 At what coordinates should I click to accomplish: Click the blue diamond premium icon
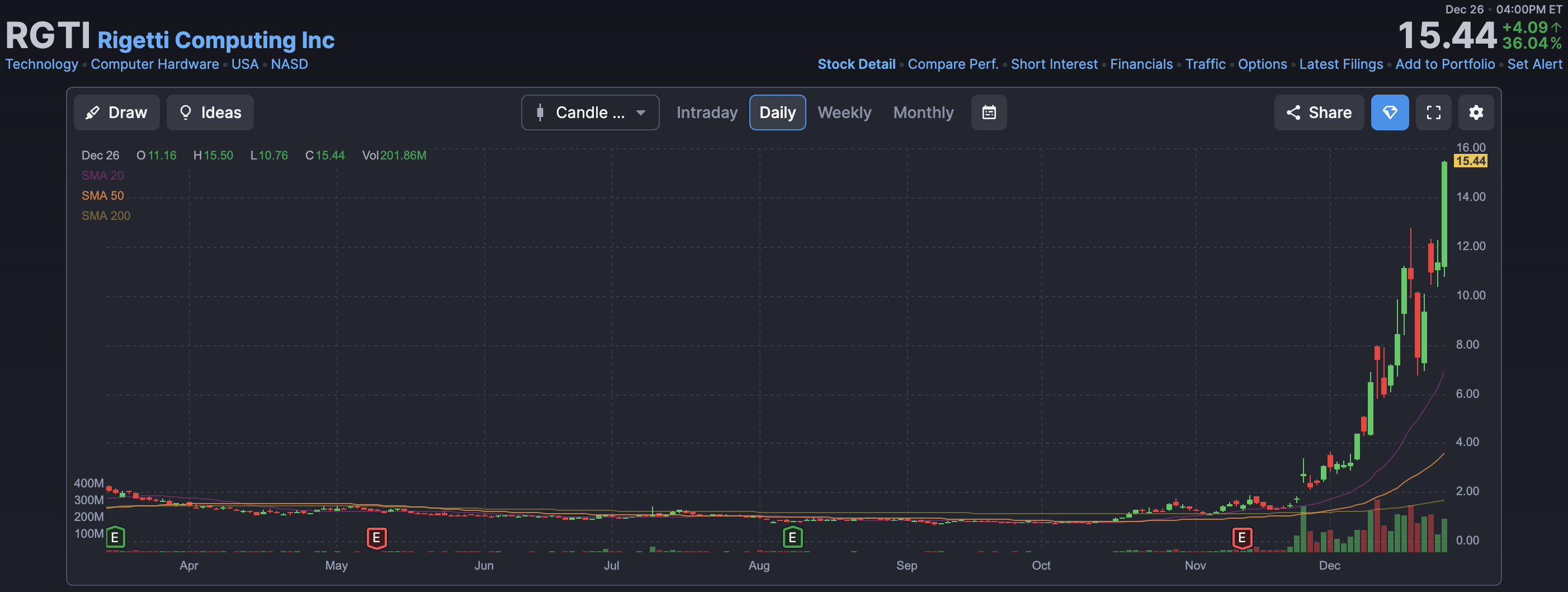(x=1390, y=112)
